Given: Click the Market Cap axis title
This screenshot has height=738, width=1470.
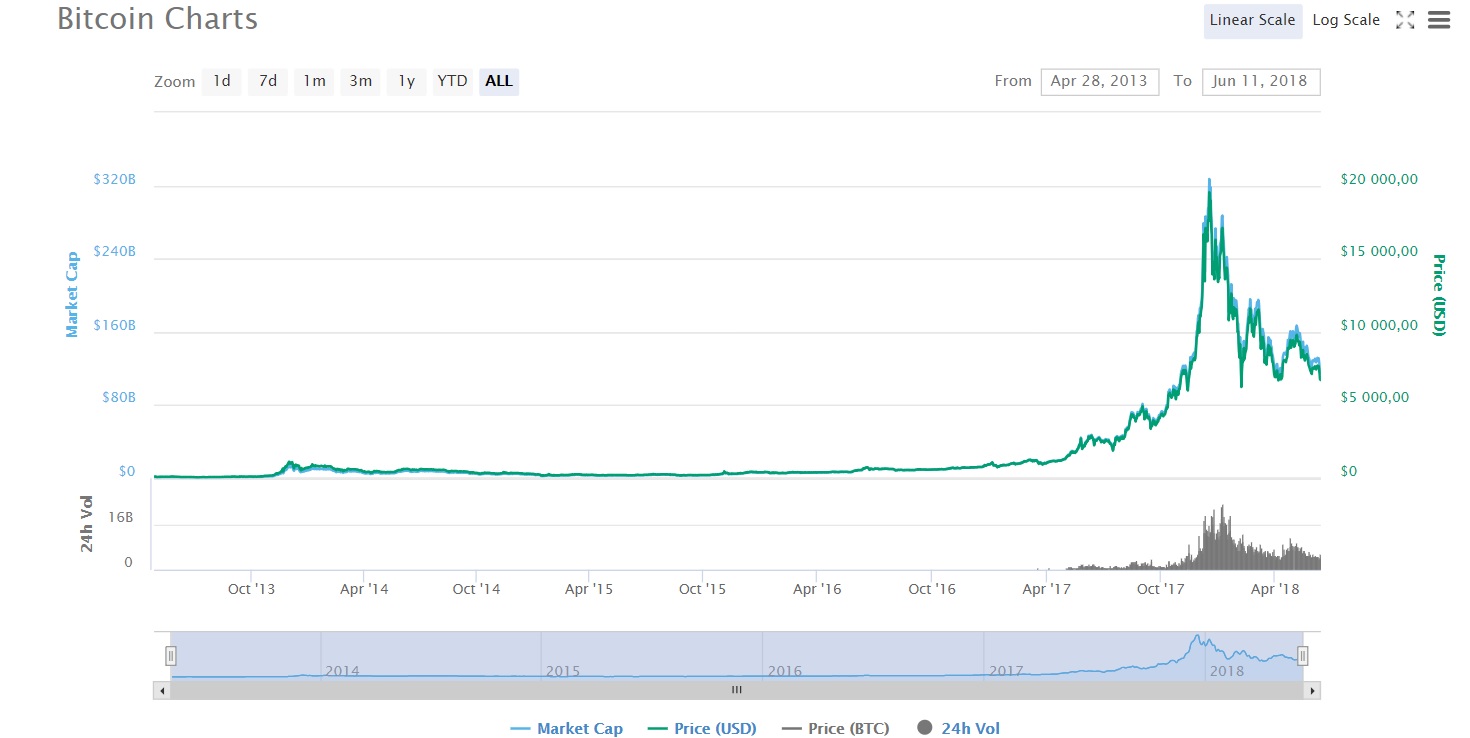Looking at the screenshot, I should point(72,294).
